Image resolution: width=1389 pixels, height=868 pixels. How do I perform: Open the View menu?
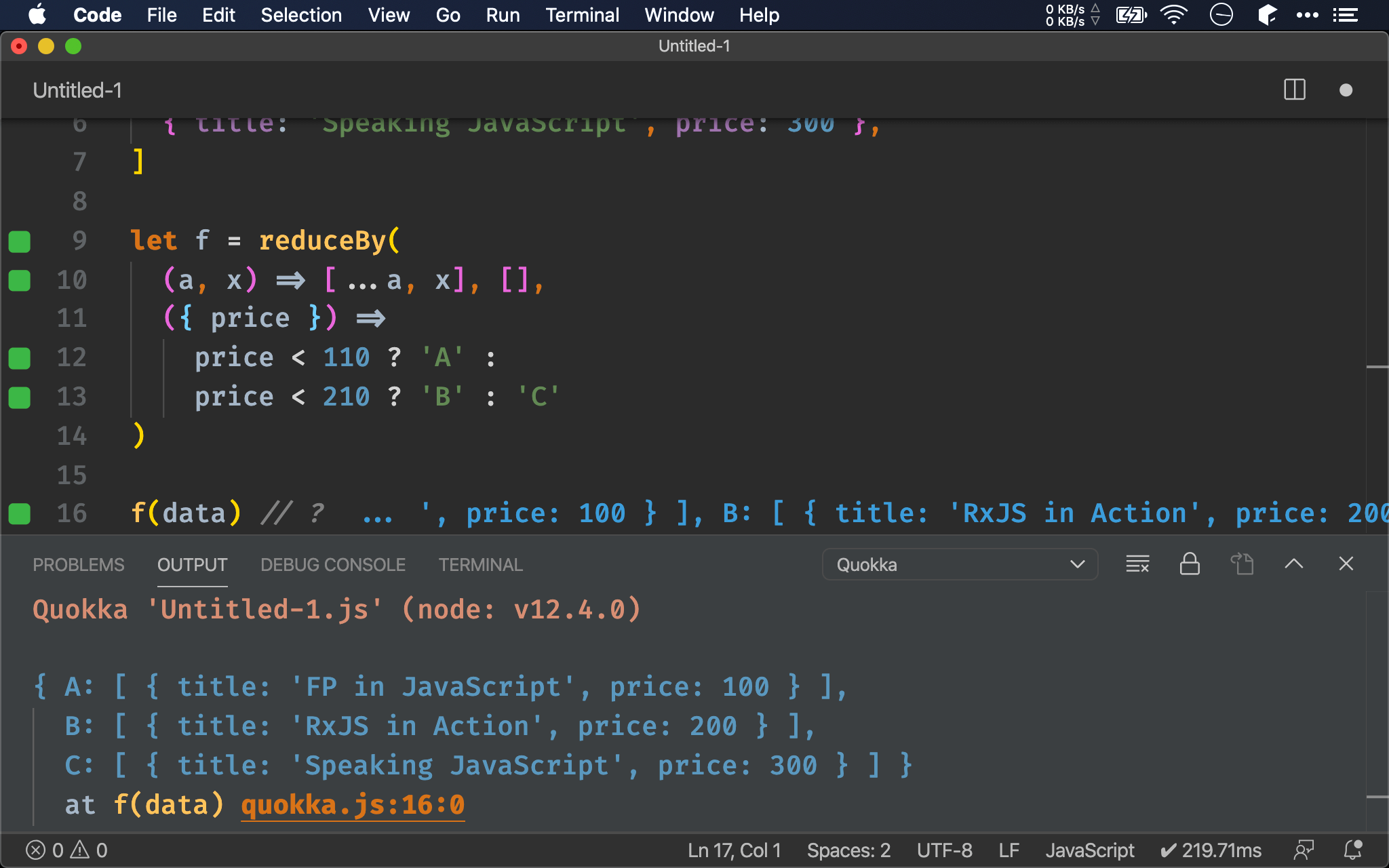pyautogui.click(x=389, y=15)
